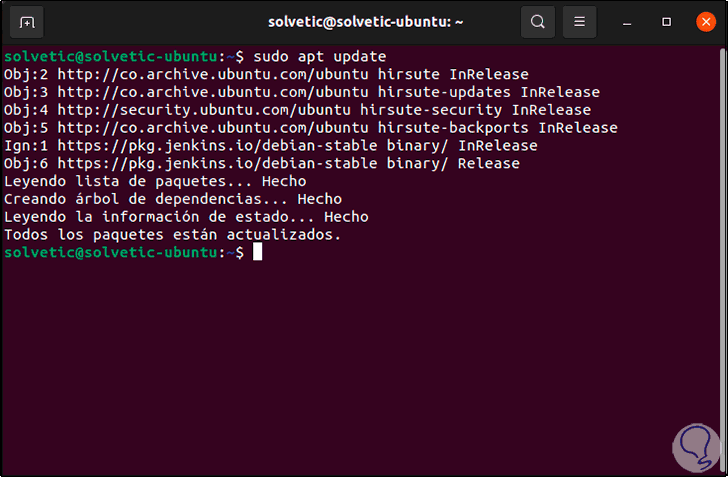Open the hamburger menu
This screenshot has width=728, height=477.
579,22
